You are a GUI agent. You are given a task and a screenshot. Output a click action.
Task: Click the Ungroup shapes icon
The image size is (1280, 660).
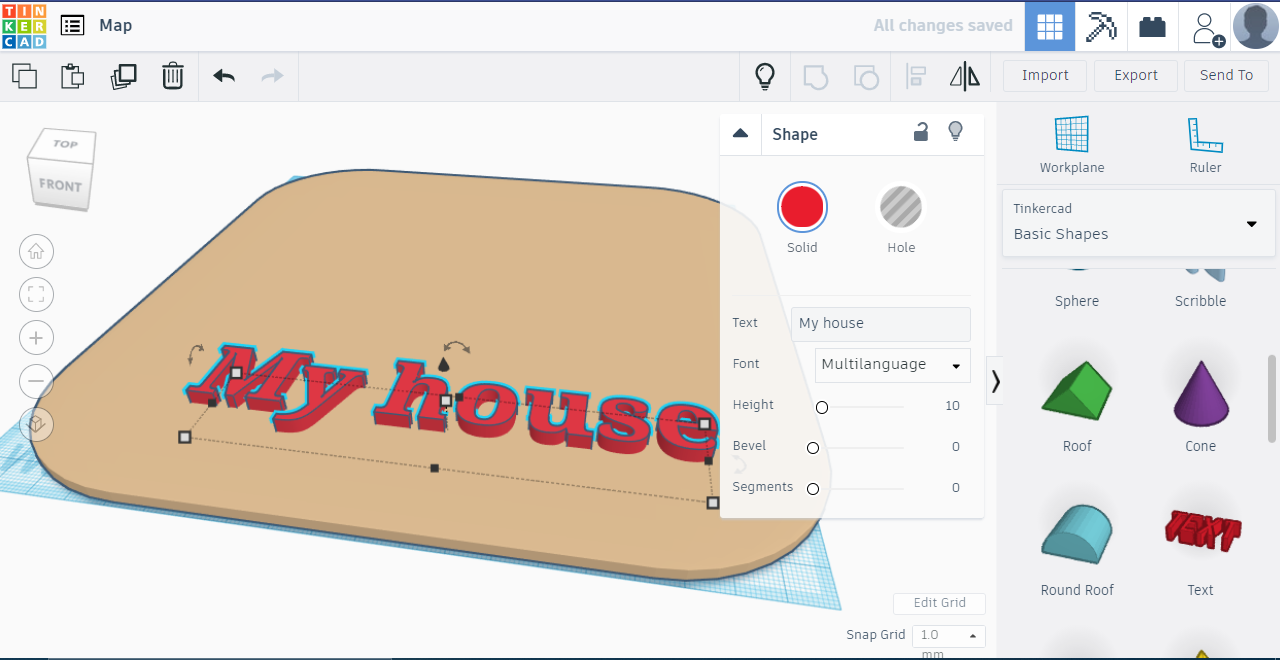866,77
